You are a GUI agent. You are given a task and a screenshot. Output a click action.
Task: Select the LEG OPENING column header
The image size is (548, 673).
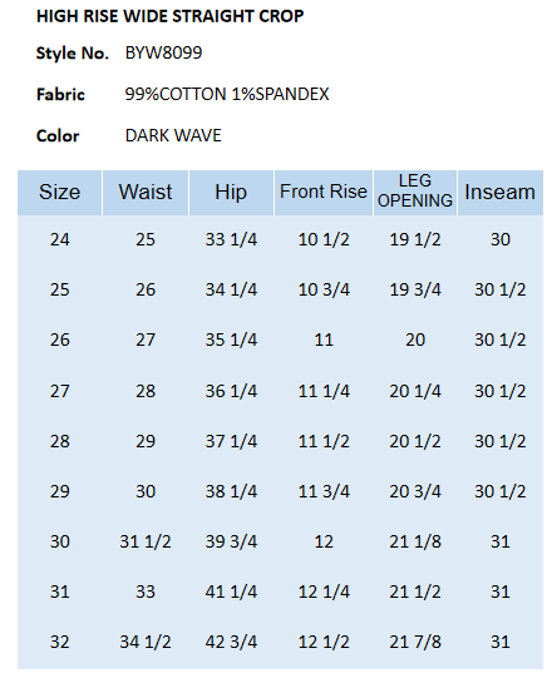415,192
